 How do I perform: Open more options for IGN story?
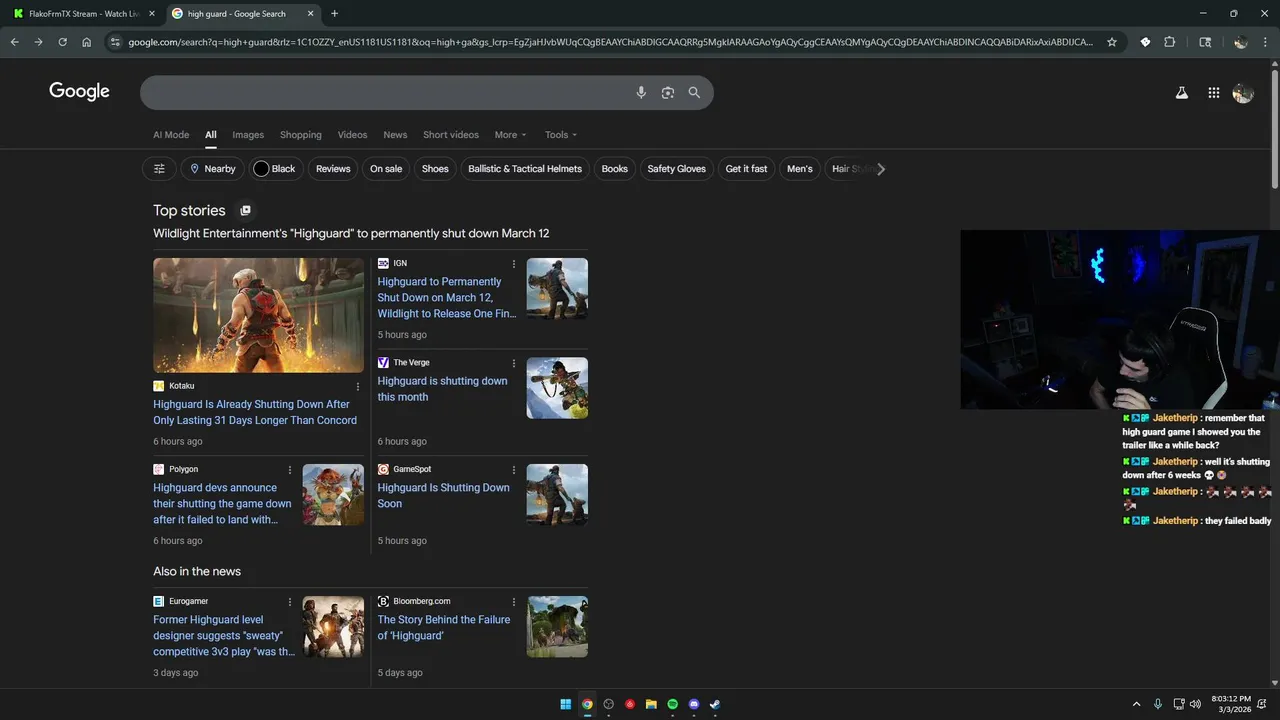(x=514, y=264)
